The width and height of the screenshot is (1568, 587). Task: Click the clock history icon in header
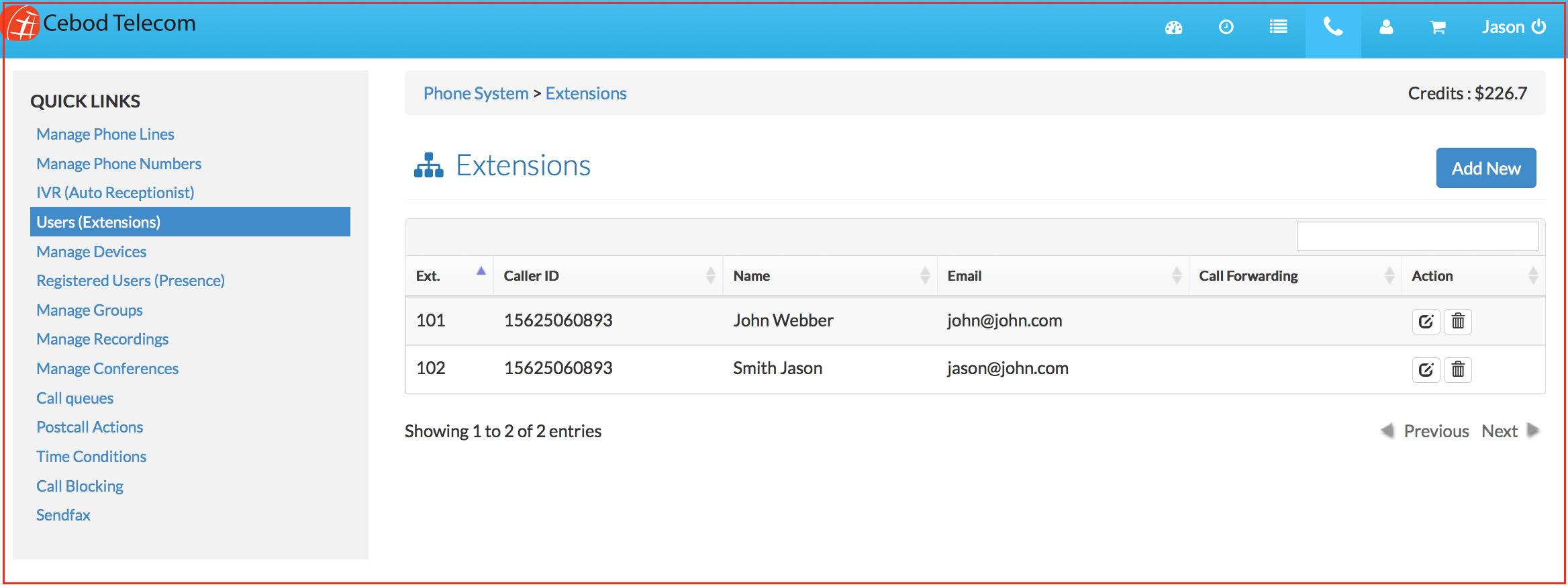1226,27
